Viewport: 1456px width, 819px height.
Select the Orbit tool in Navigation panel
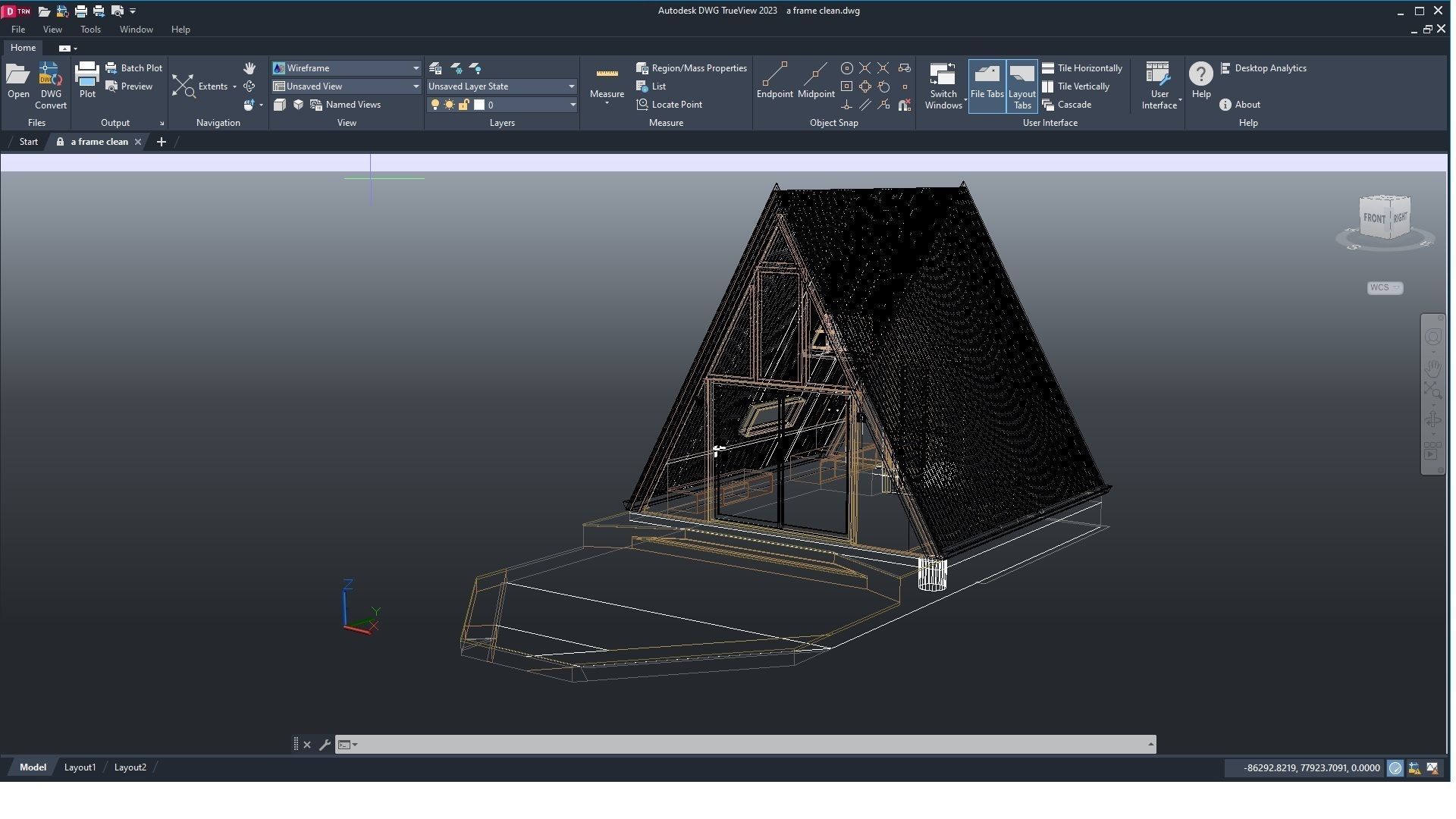[x=249, y=86]
